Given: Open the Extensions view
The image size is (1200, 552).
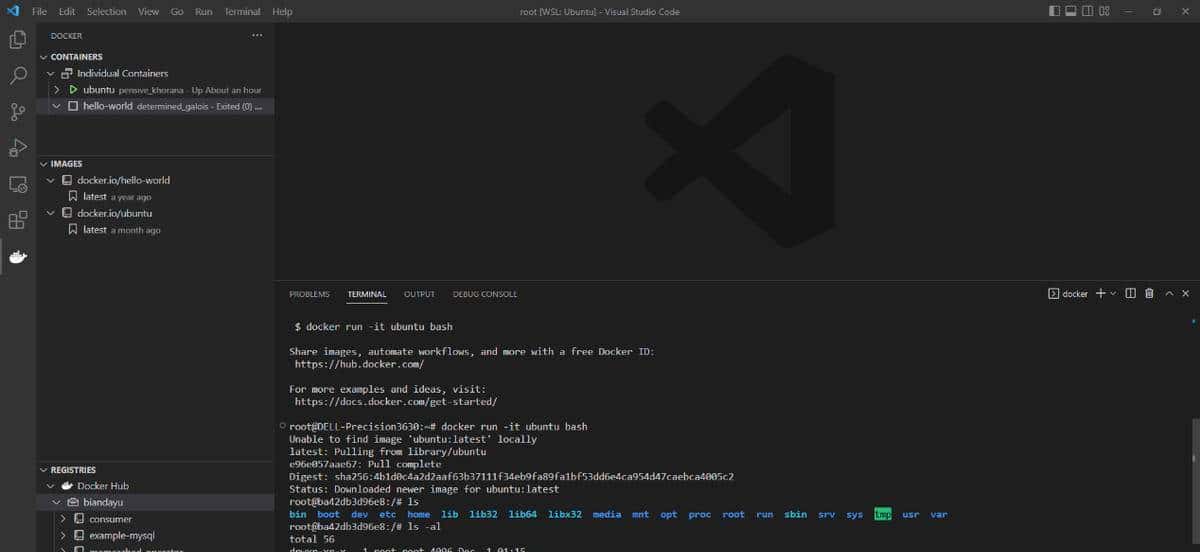Looking at the screenshot, I should click(18, 220).
